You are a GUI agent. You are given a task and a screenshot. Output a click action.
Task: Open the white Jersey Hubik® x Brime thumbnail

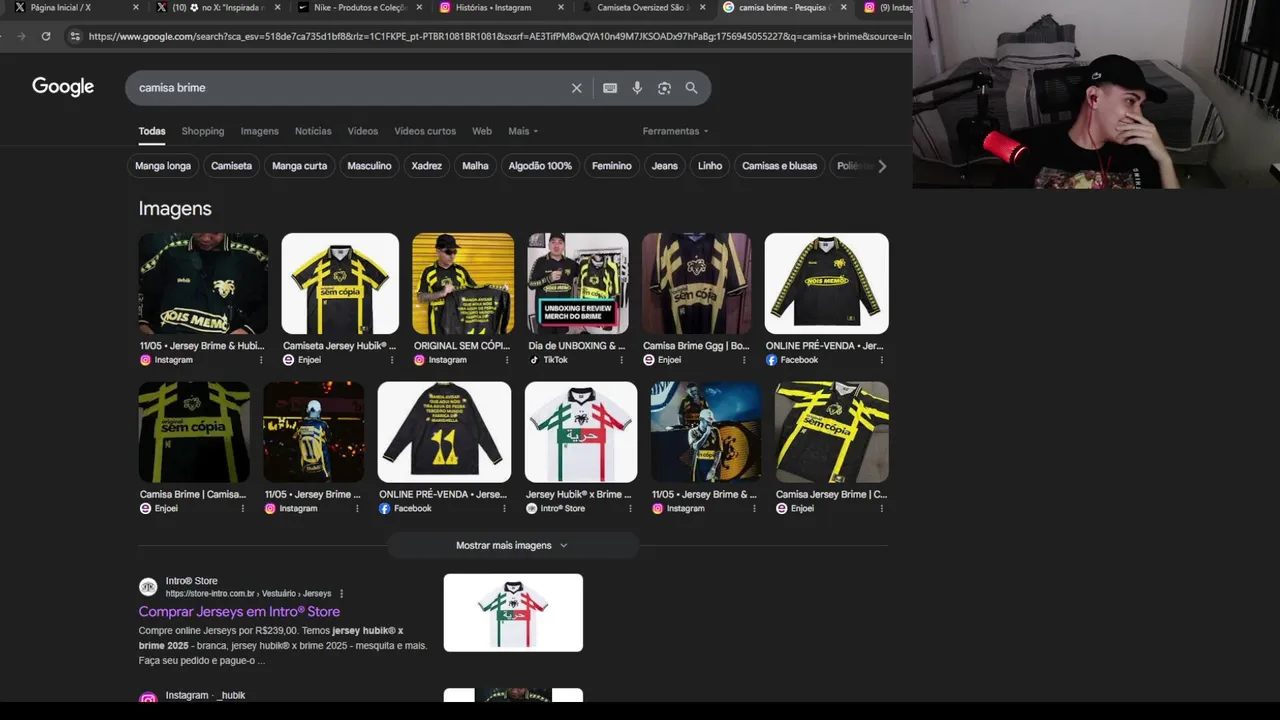click(581, 432)
